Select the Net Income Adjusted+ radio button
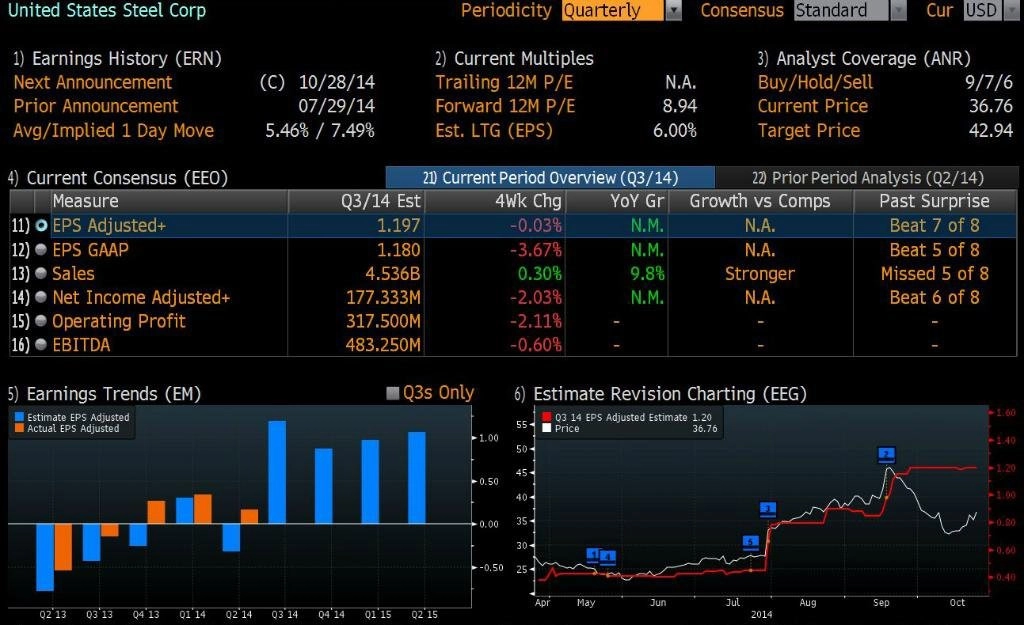The height and width of the screenshot is (625, 1024). pos(41,297)
